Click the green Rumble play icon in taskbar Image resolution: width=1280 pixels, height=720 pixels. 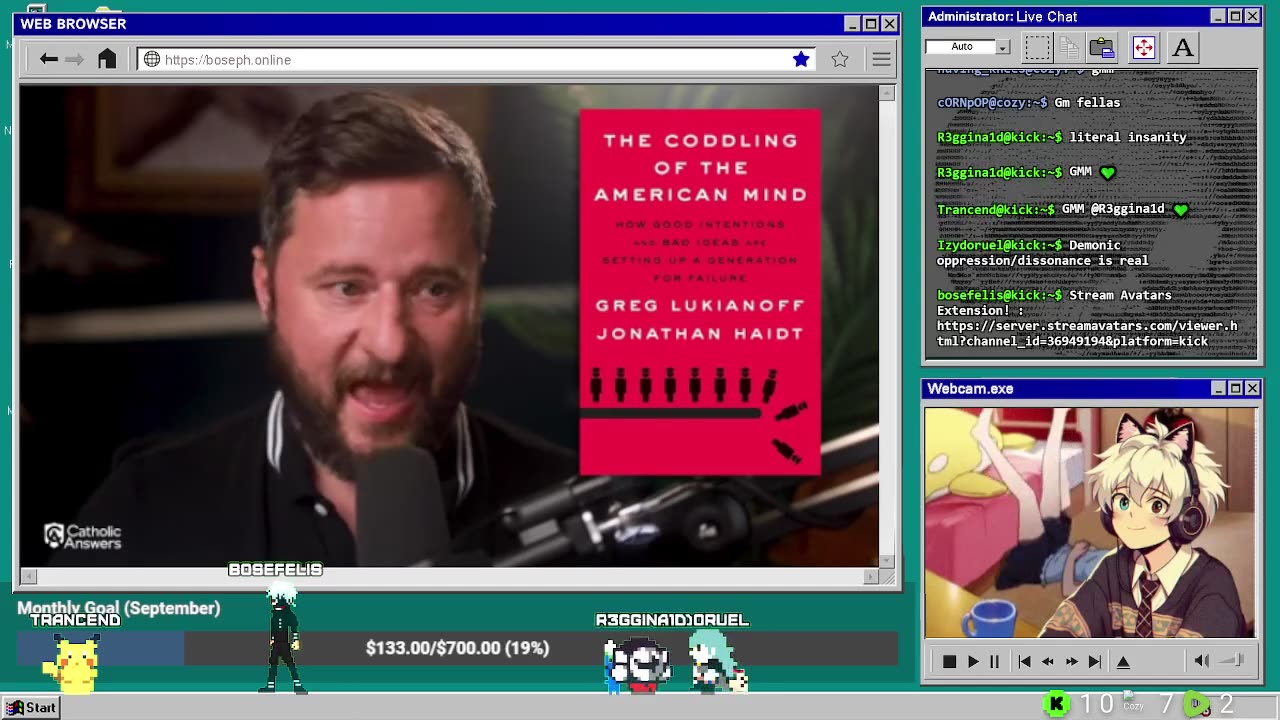[1197, 705]
